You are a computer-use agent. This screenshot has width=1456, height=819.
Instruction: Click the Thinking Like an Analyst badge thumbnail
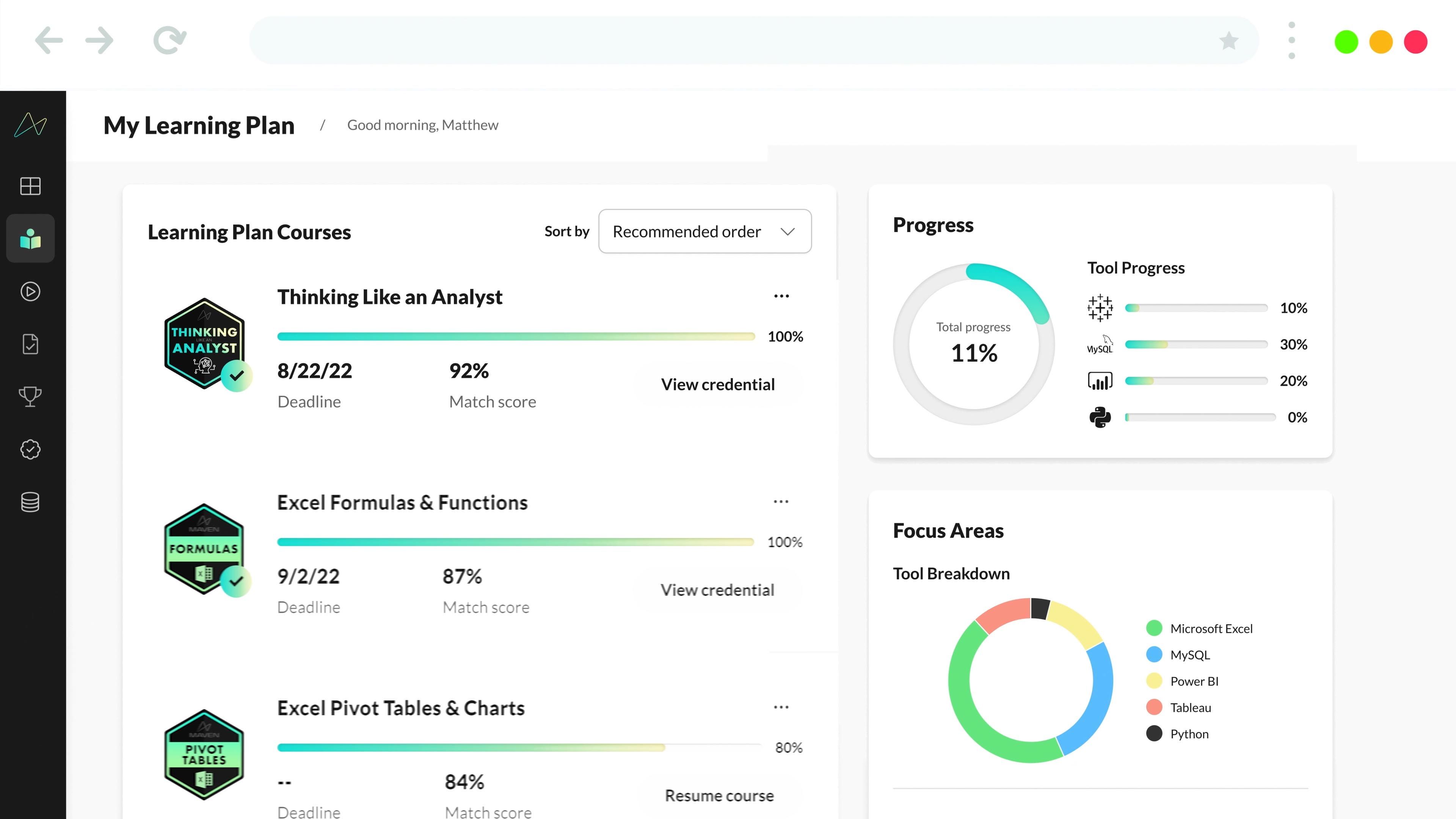pyautogui.click(x=205, y=344)
